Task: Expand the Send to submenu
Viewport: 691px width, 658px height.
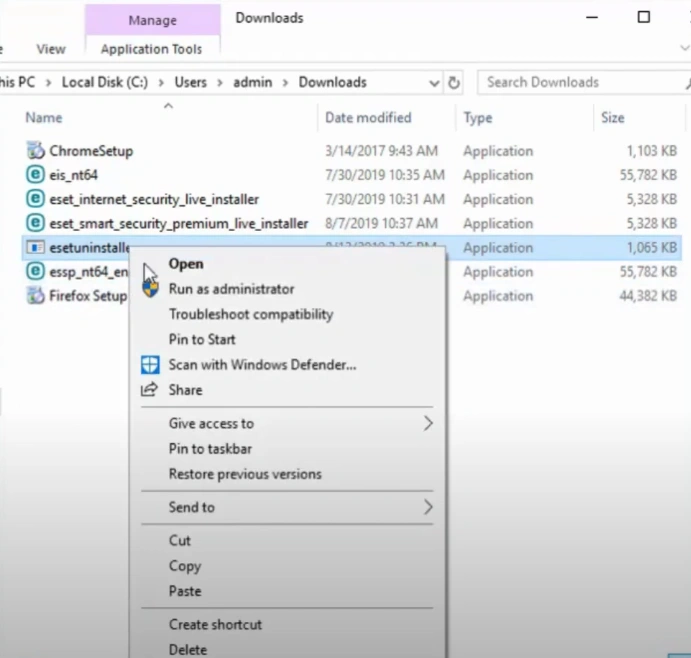Action: pyautogui.click(x=428, y=507)
